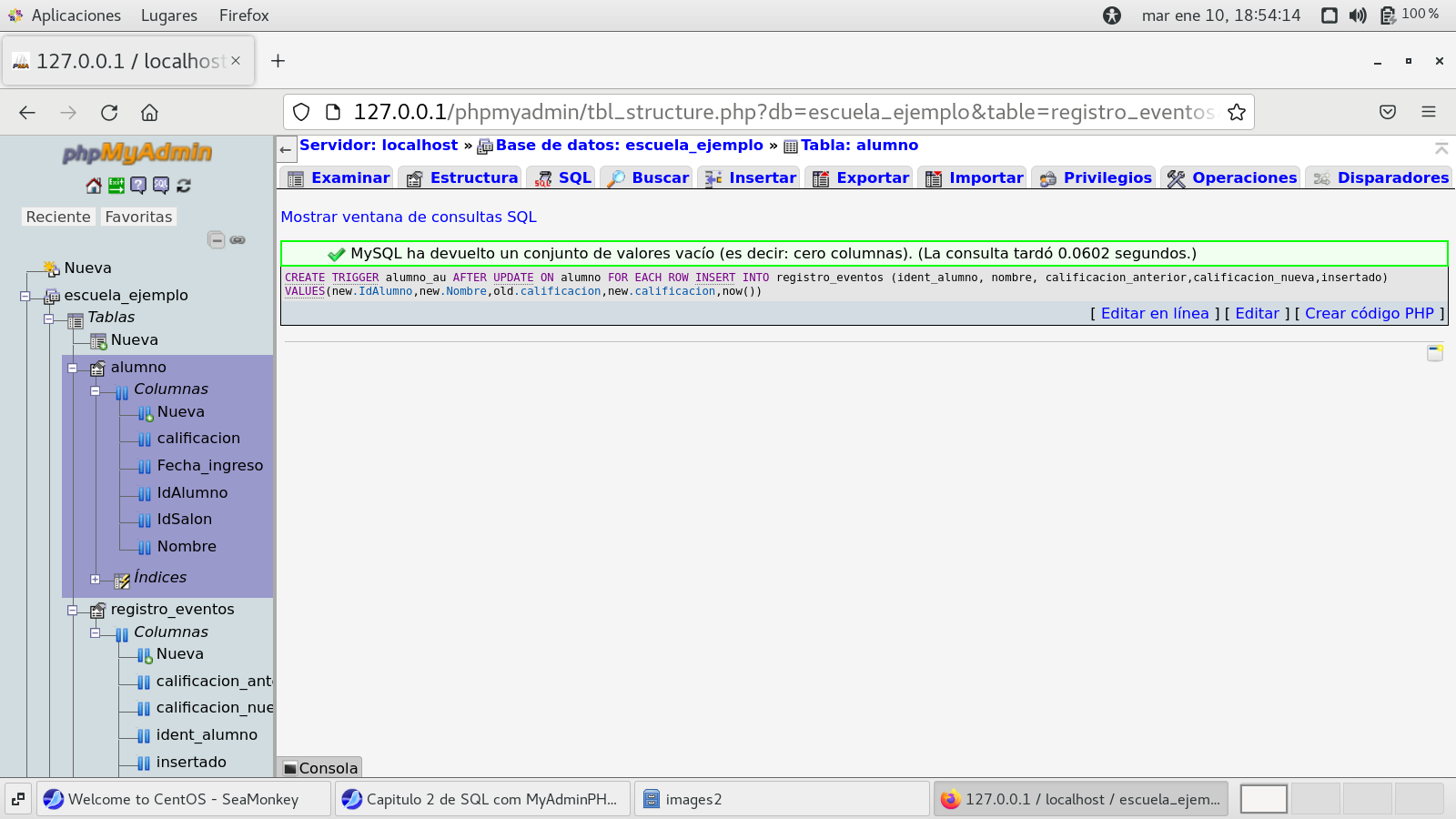Click the phpMyAdmin home icon

coord(94,186)
